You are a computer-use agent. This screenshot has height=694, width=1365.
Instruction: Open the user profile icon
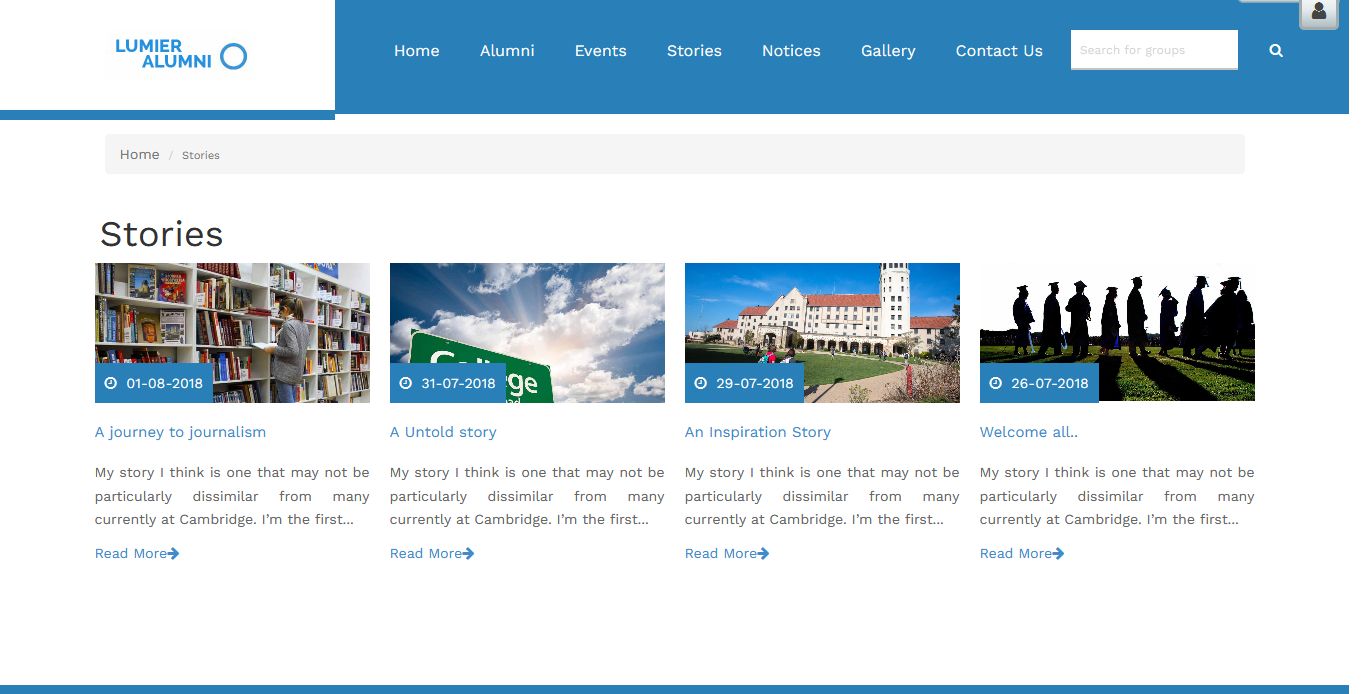(1318, 12)
